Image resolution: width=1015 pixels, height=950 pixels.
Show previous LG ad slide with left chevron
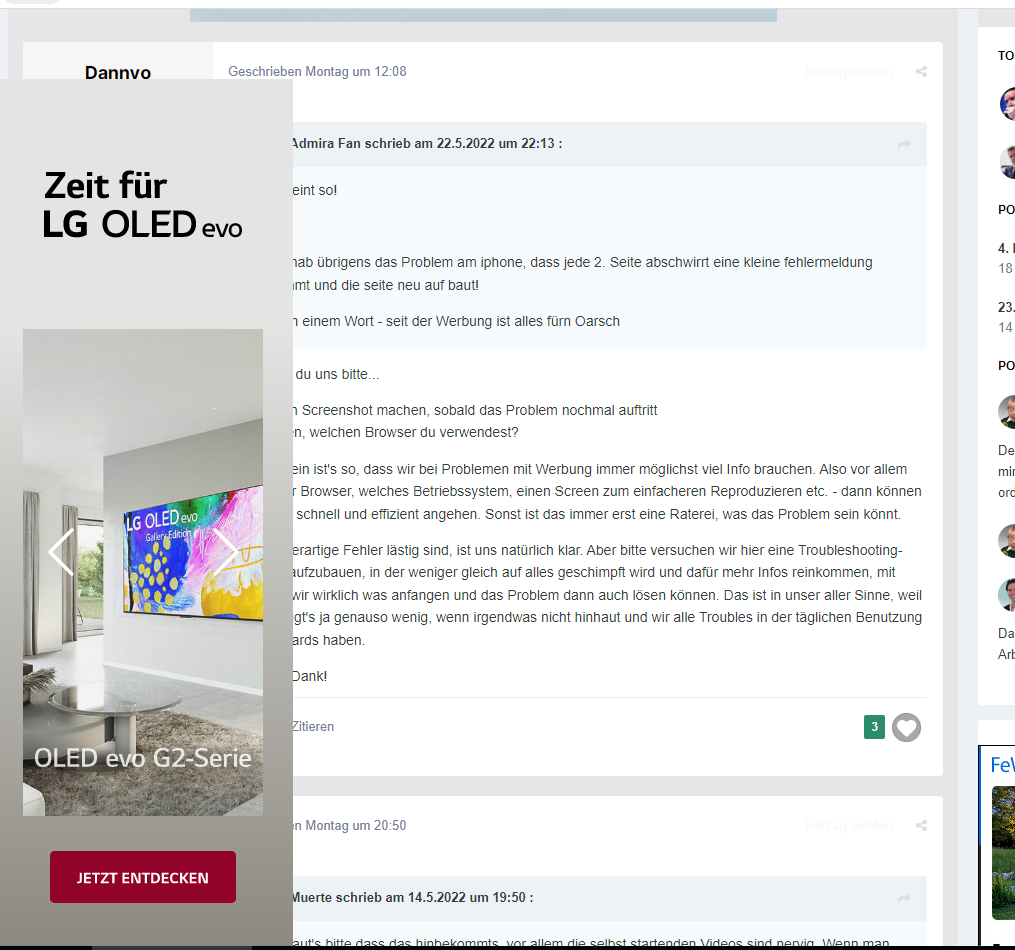click(62, 552)
